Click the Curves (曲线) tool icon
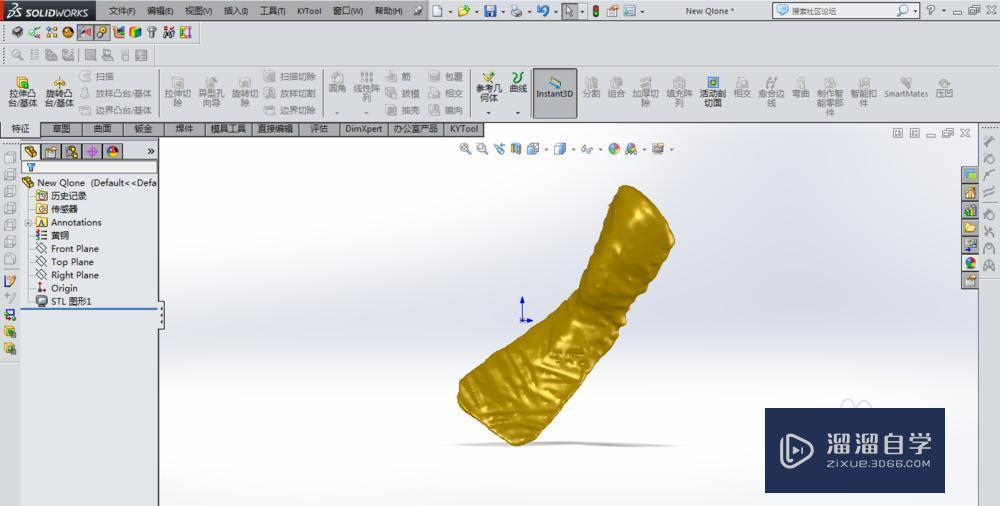Image resolution: width=1000 pixels, height=506 pixels. tap(518, 78)
